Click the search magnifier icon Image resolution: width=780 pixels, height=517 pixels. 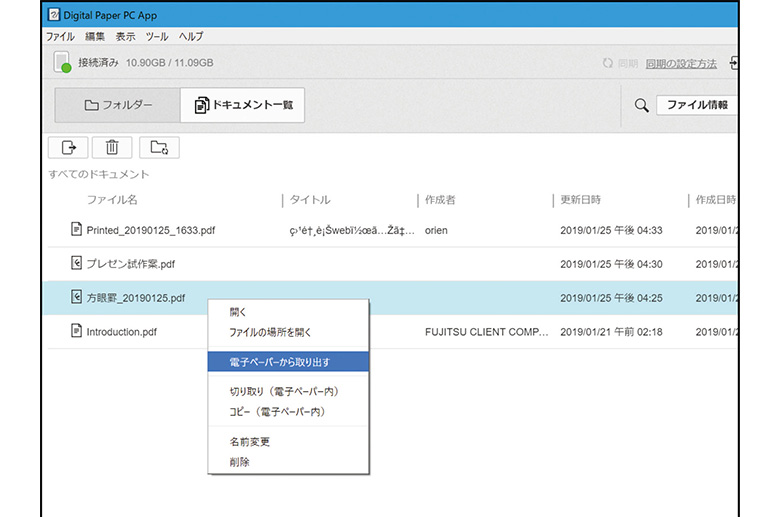pos(641,105)
